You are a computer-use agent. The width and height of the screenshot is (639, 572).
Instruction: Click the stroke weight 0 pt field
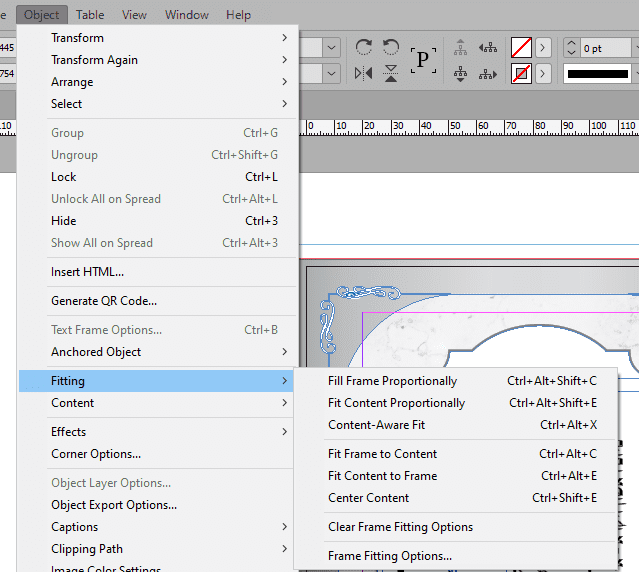607,48
